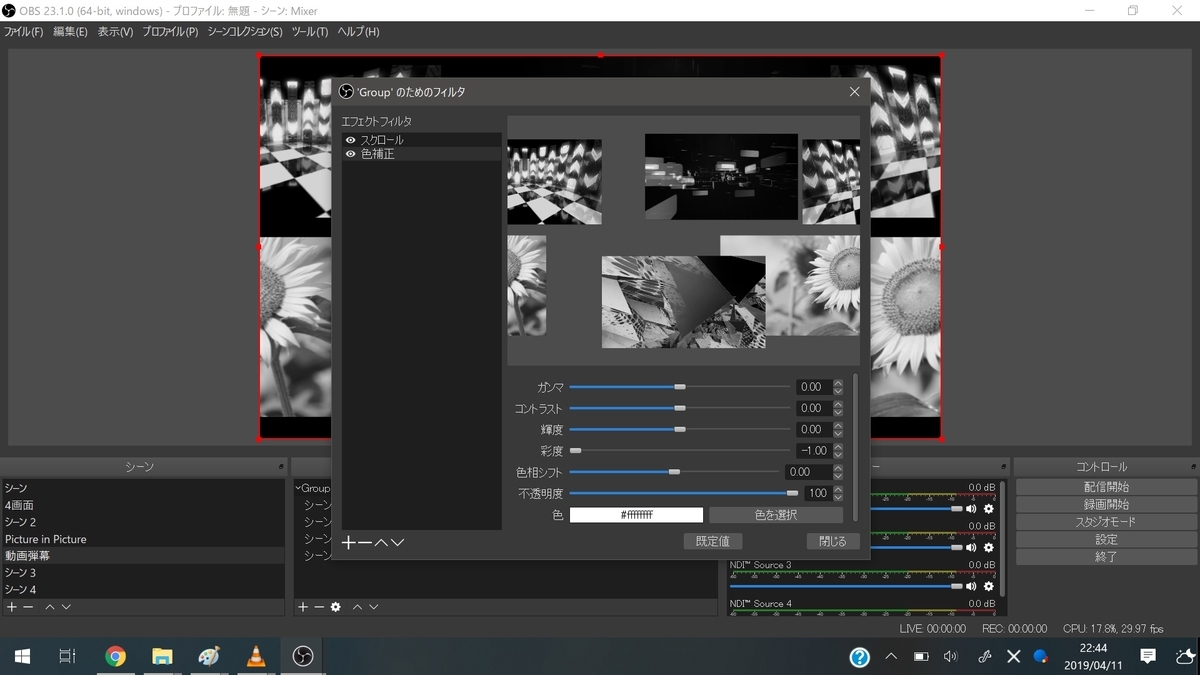
Task: Remove source with the sources panel minus icon
Action: (319, 607)
